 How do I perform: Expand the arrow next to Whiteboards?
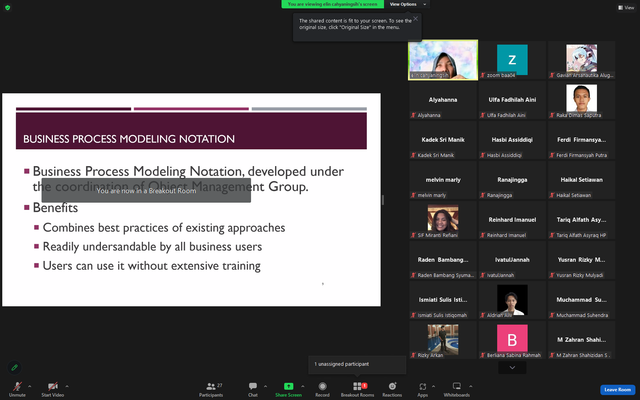[x=471, y=386]
